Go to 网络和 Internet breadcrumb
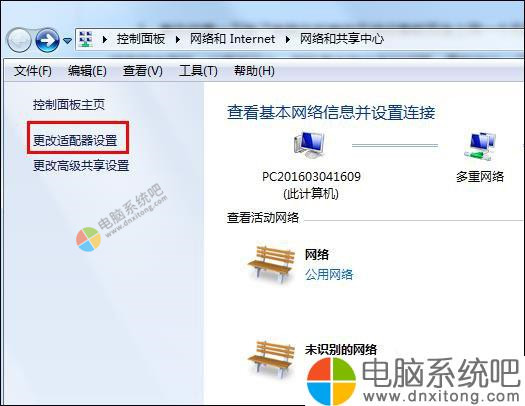 point(232,39)
